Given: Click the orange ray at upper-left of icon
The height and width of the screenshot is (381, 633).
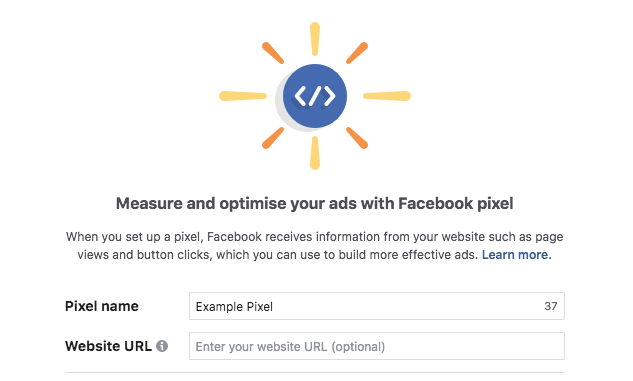Looking at the screenshot, I should [273, 53].
